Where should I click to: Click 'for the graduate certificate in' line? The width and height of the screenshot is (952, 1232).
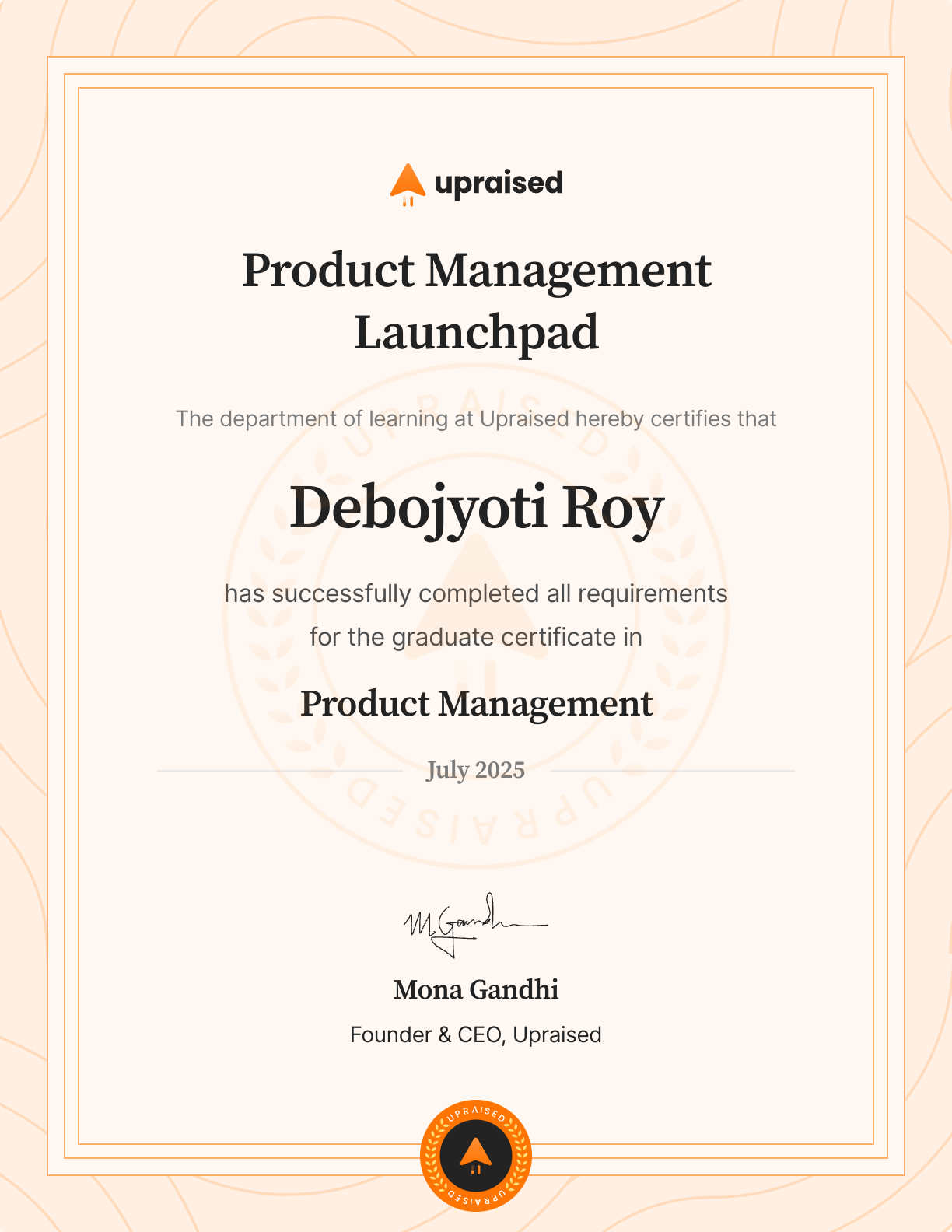476,637
